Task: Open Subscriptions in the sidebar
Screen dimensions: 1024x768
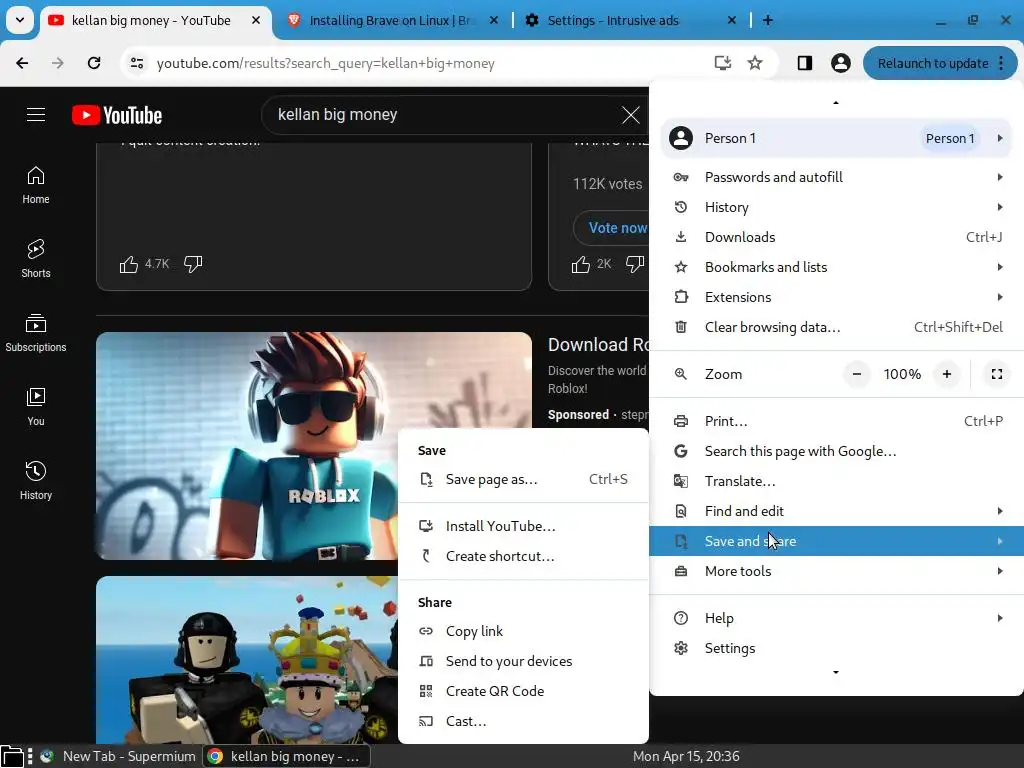Action: (36, 333)
